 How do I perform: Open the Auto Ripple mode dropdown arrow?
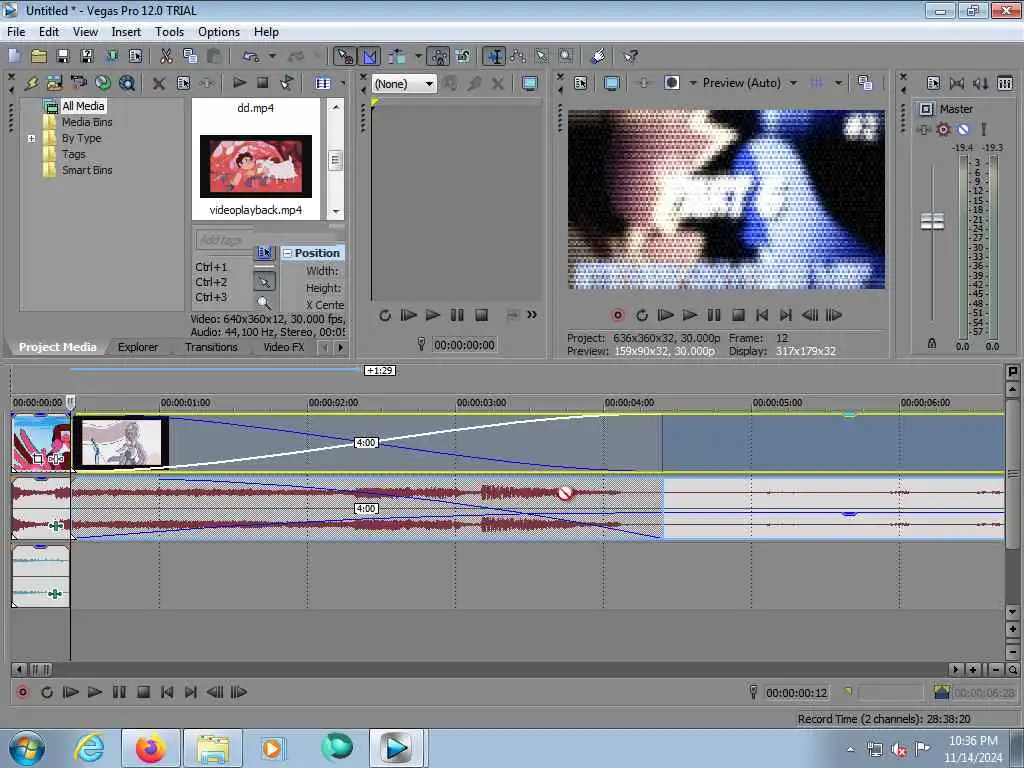coord(419,56)
